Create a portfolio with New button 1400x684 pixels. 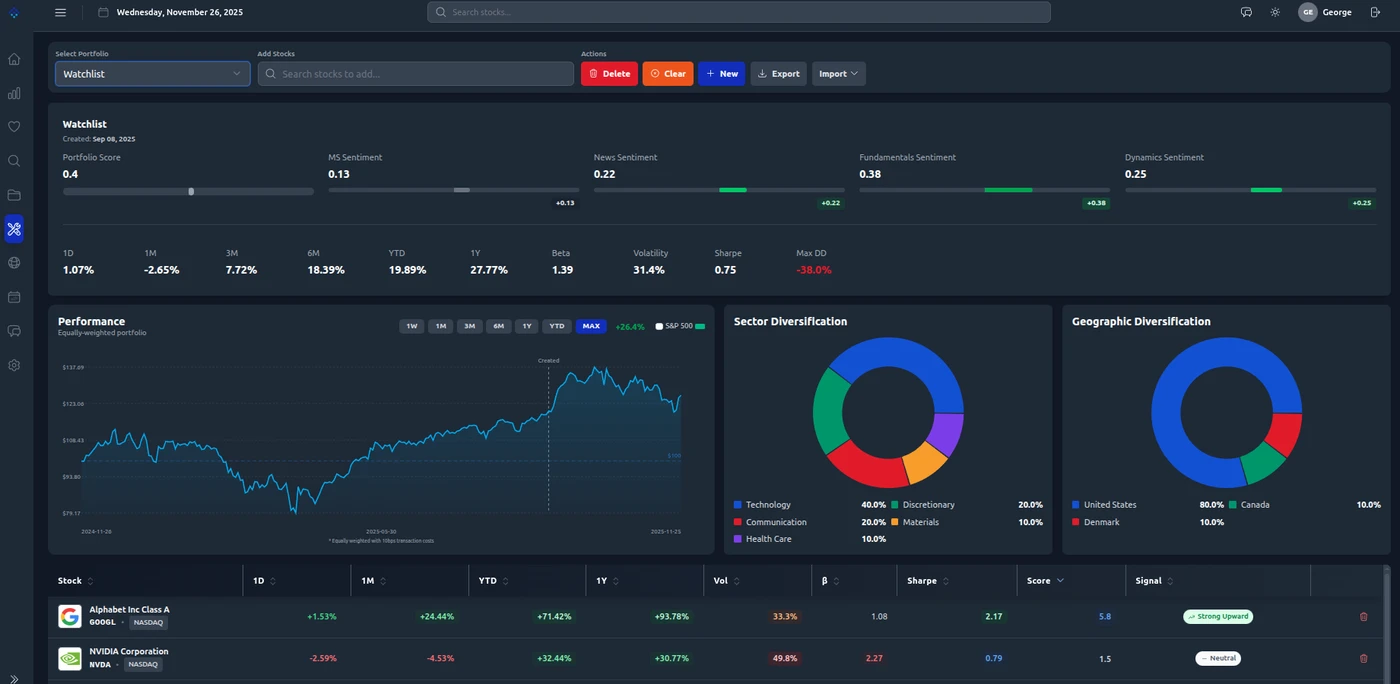(x=721, y=73)
